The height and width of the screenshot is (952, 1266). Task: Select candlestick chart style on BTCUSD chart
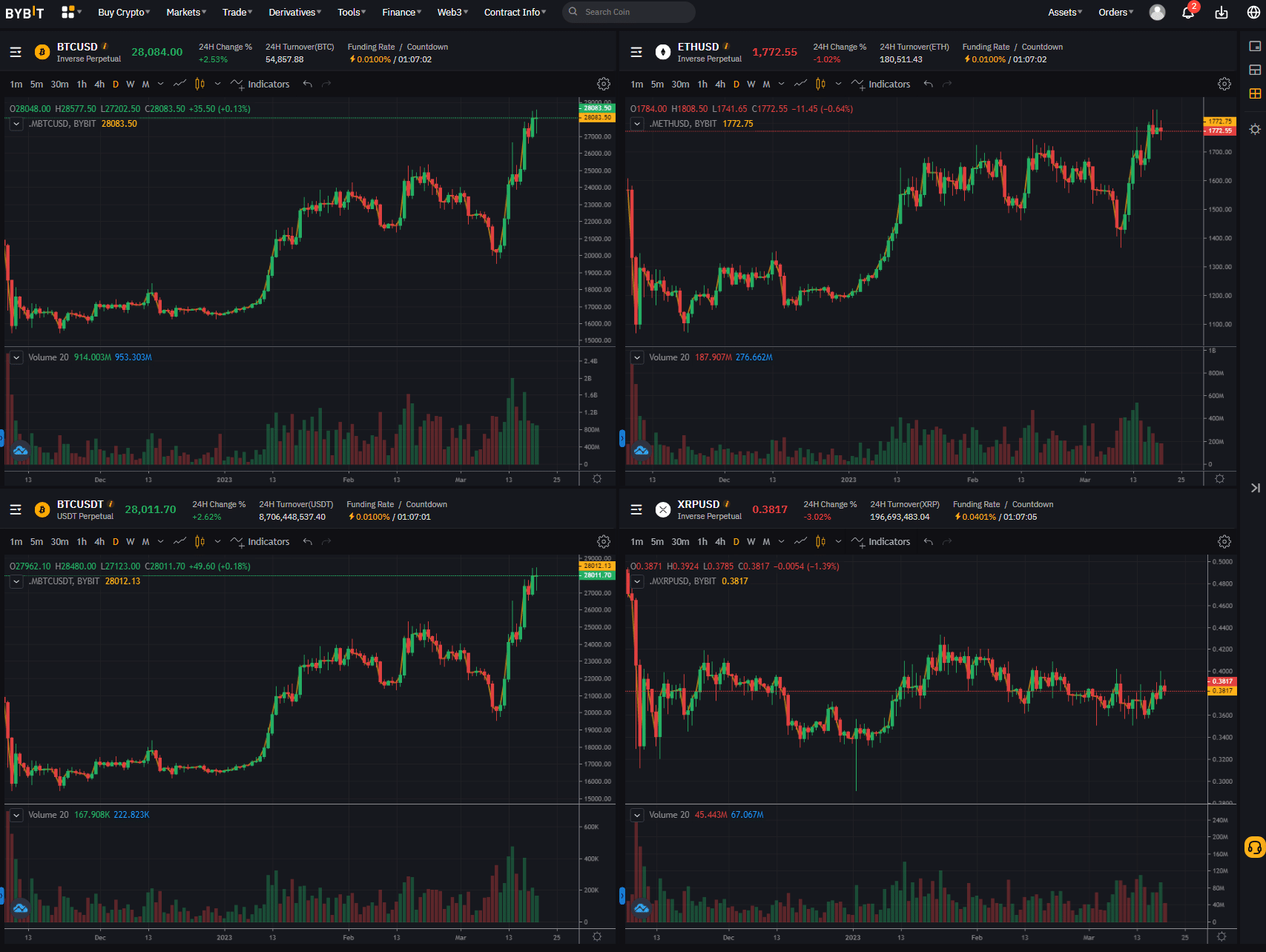click(x=200, y=84)
